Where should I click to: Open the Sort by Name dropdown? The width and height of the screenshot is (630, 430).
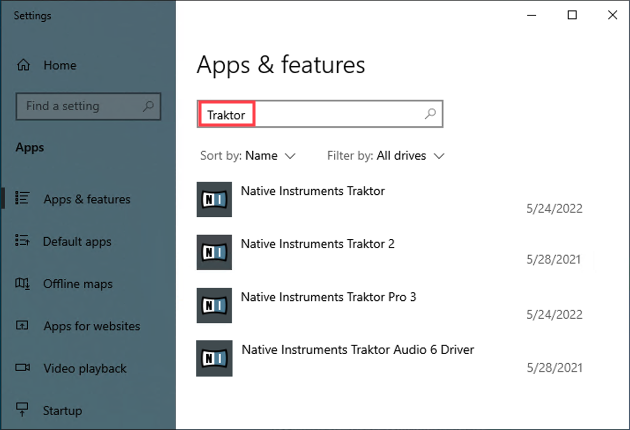click(x=248, y=156)
